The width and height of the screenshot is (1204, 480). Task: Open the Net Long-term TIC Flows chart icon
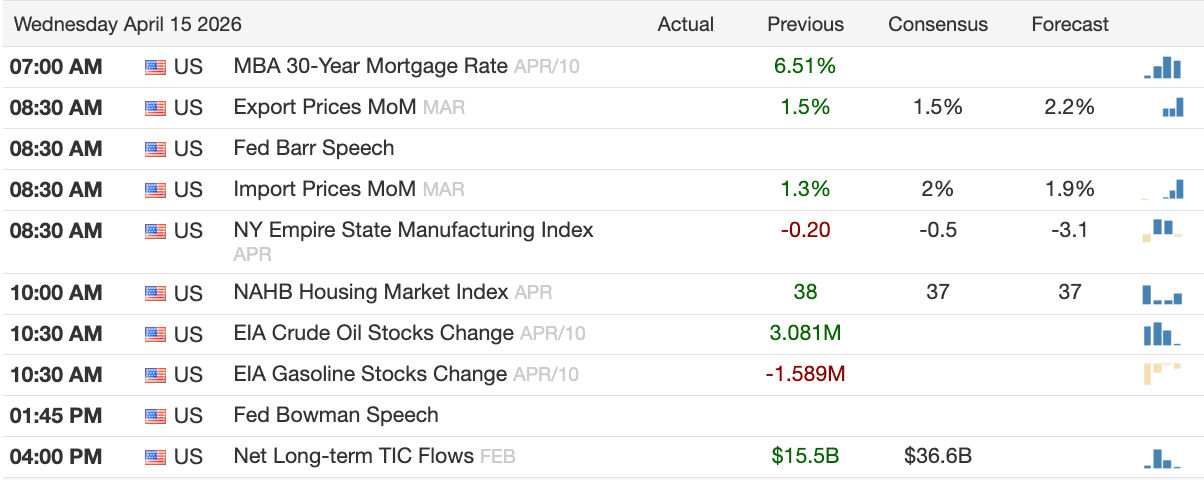click(x=1162, y=458)
